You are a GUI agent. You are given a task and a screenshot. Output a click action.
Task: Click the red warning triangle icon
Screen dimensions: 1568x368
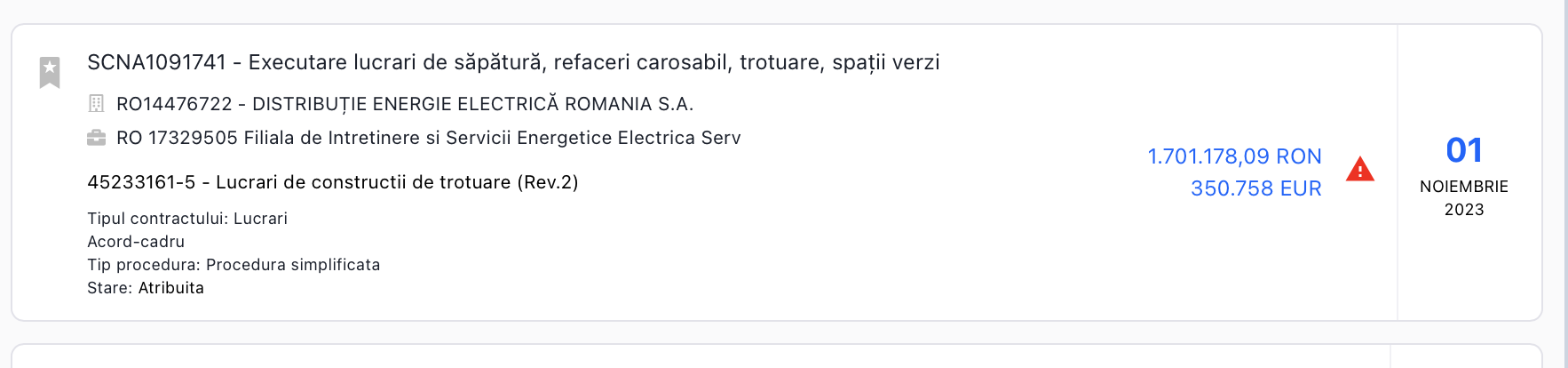(1359, 169)
